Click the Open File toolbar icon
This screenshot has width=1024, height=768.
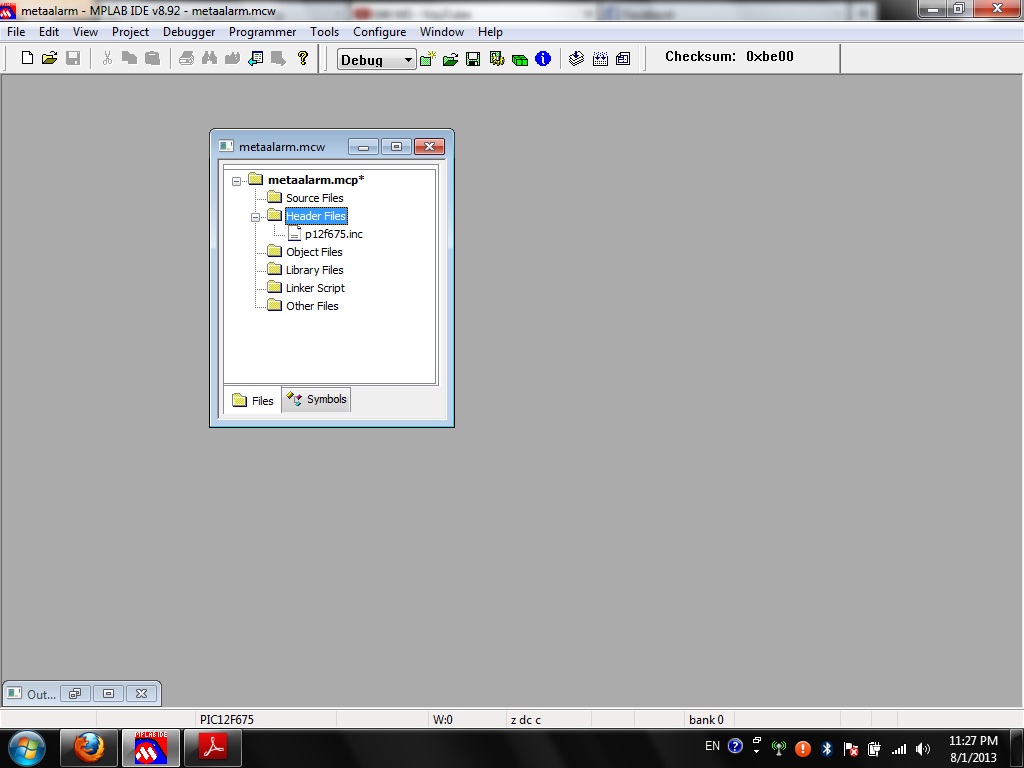pyautogui.click(x=50, y=58)
